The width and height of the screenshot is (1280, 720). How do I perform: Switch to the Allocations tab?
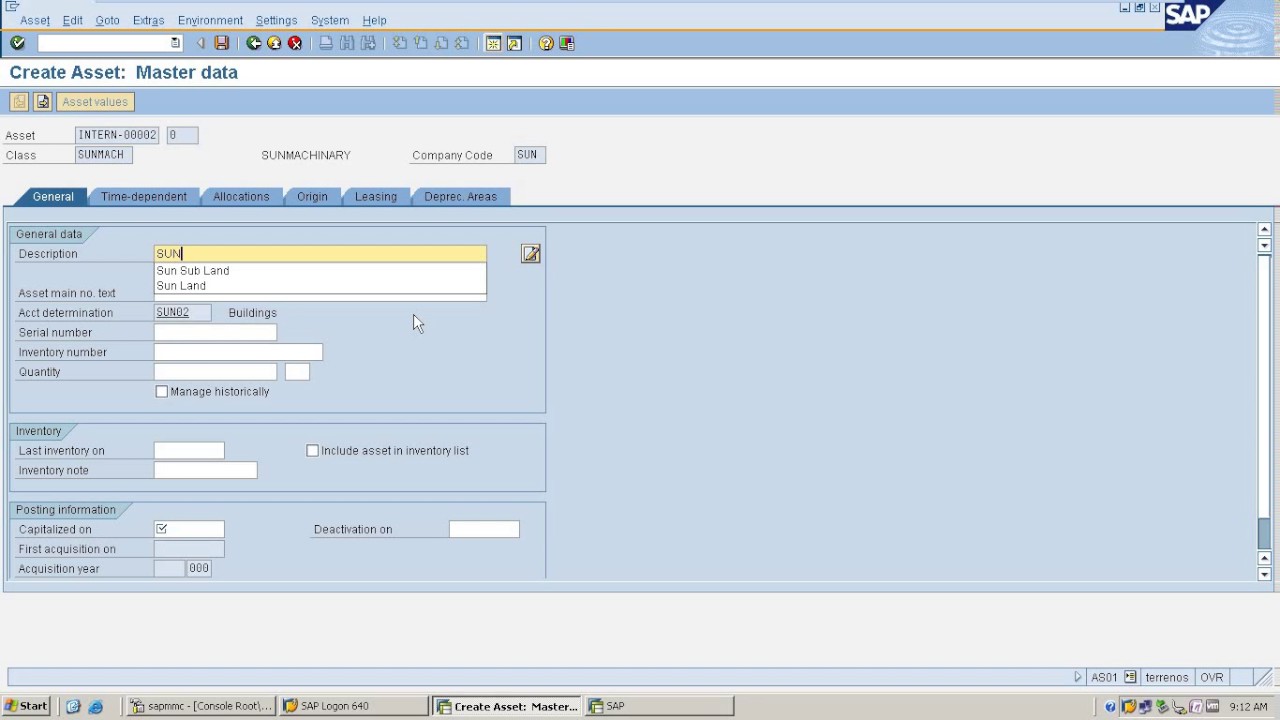241,197
